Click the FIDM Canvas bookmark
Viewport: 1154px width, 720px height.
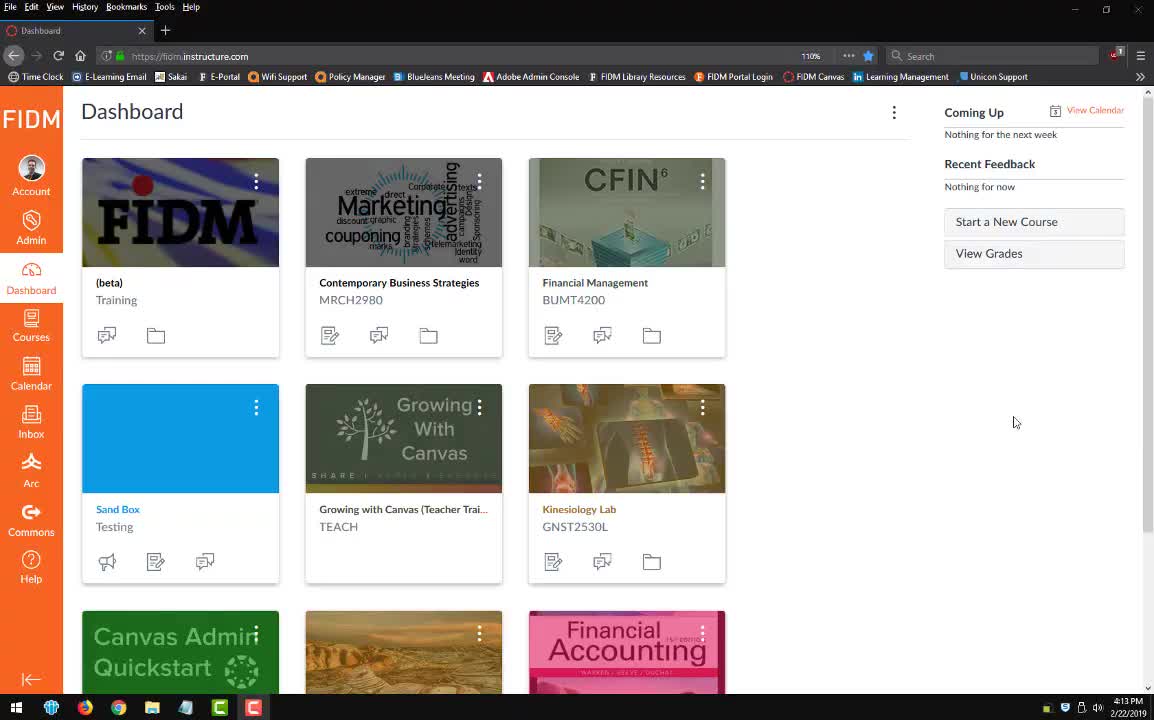point(813,77)
